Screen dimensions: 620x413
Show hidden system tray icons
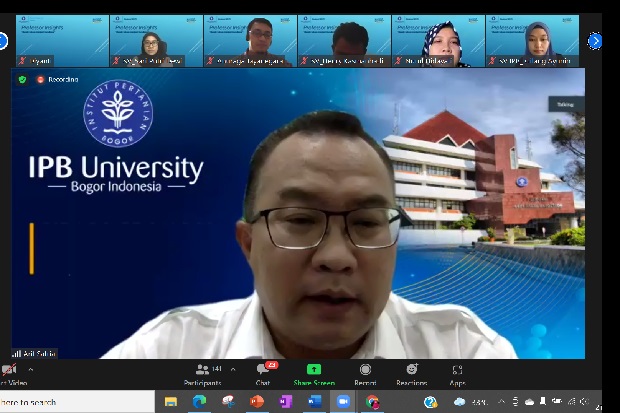click(501, 402)
